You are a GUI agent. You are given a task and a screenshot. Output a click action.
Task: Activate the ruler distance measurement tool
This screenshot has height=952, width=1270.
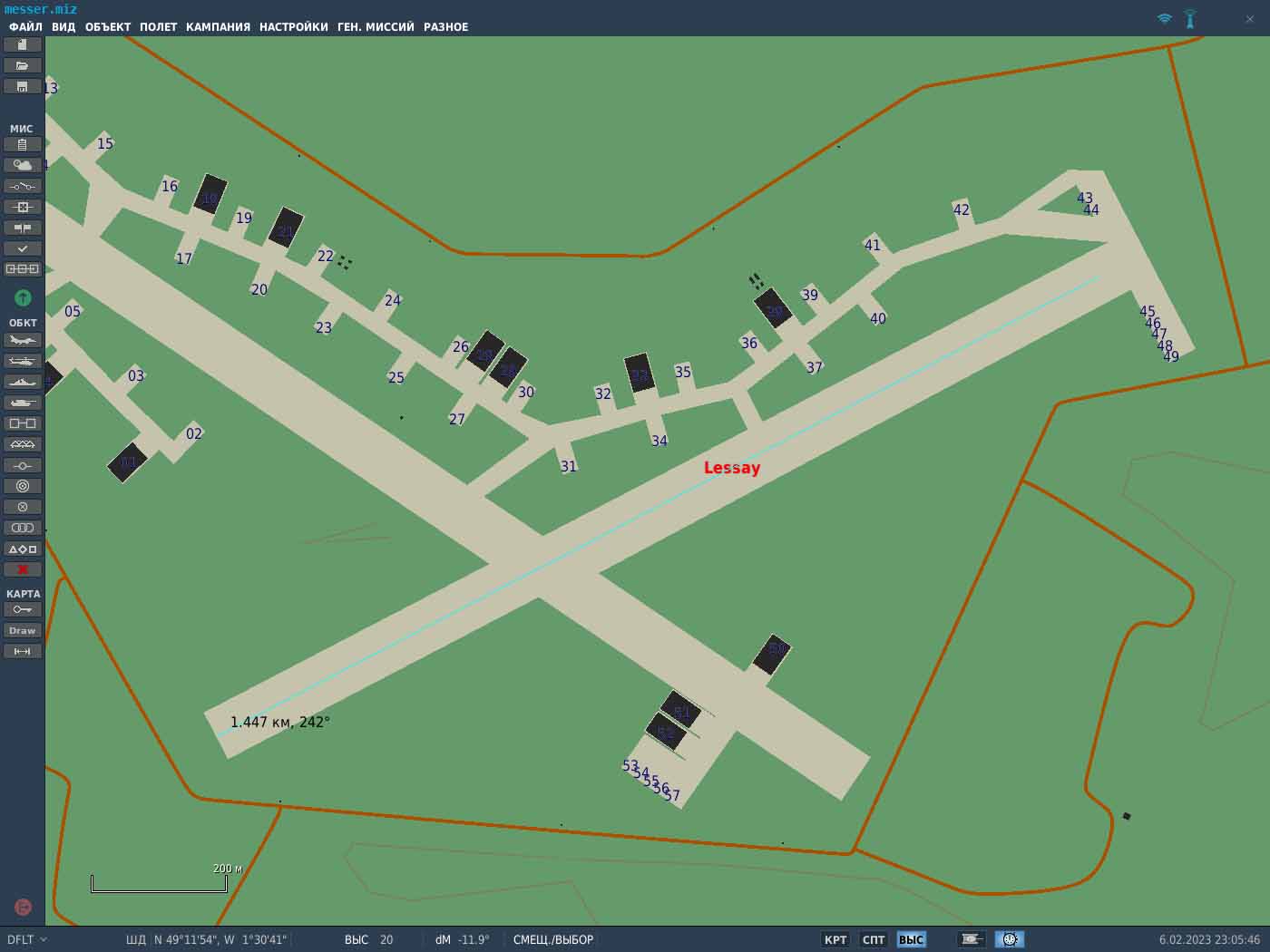[23, 651]
